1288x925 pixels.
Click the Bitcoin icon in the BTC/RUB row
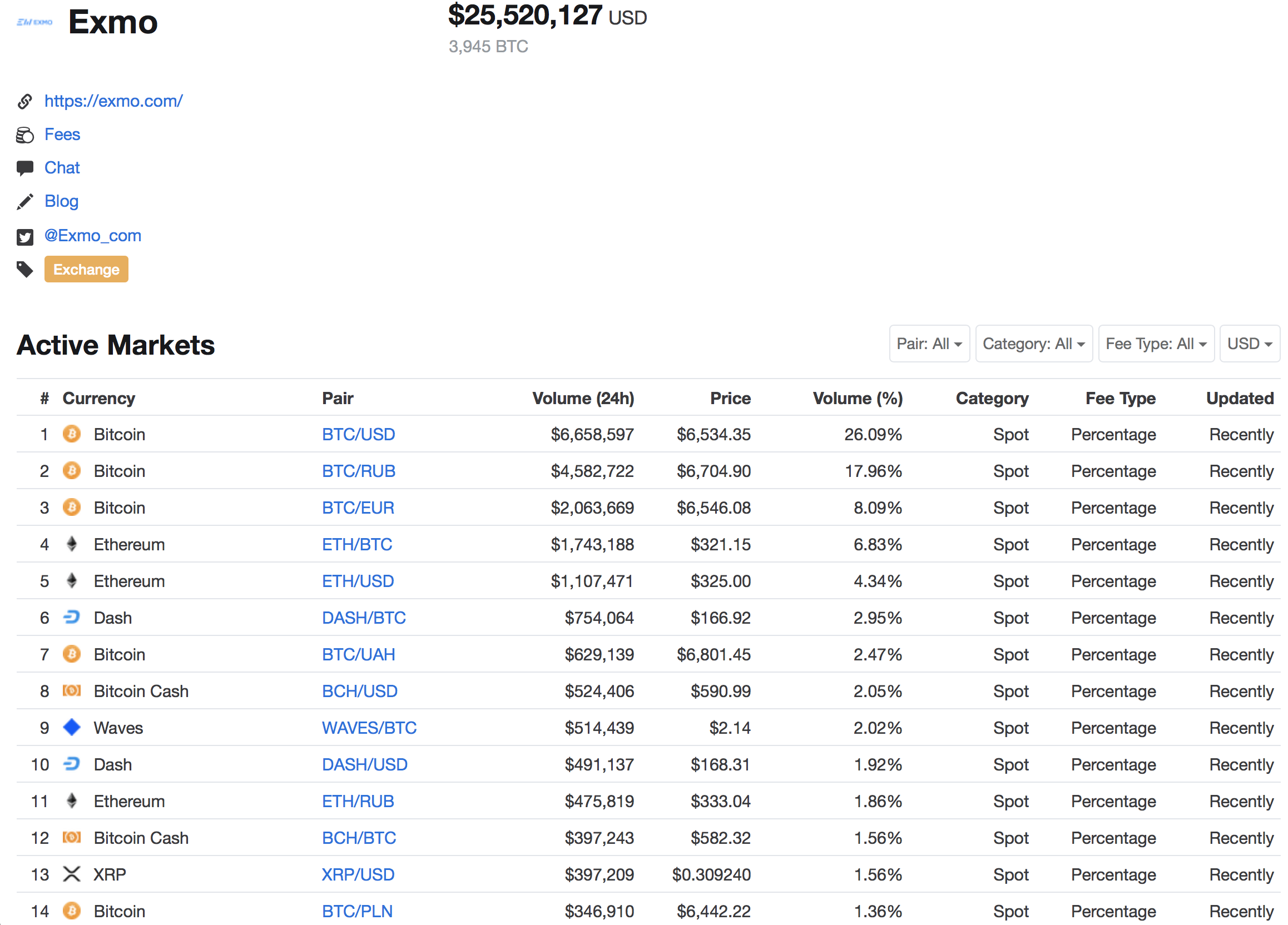click(72, 471)
